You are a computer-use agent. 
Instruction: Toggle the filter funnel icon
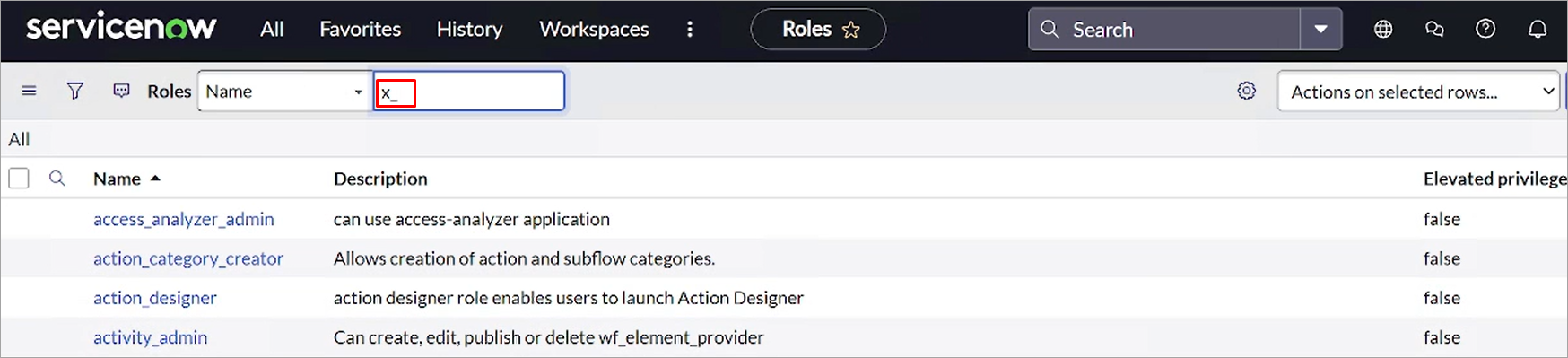75,91
